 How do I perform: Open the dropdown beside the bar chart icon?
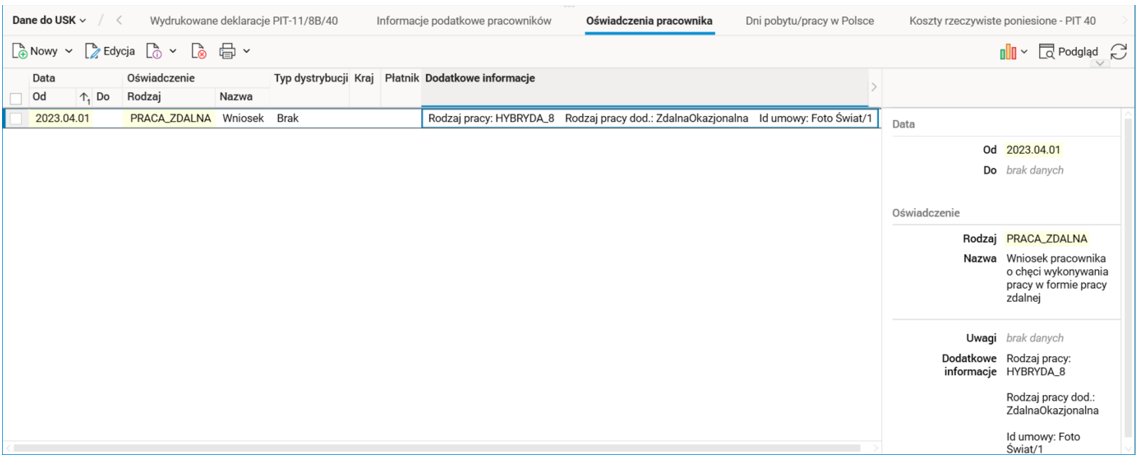coord(1024,52)
